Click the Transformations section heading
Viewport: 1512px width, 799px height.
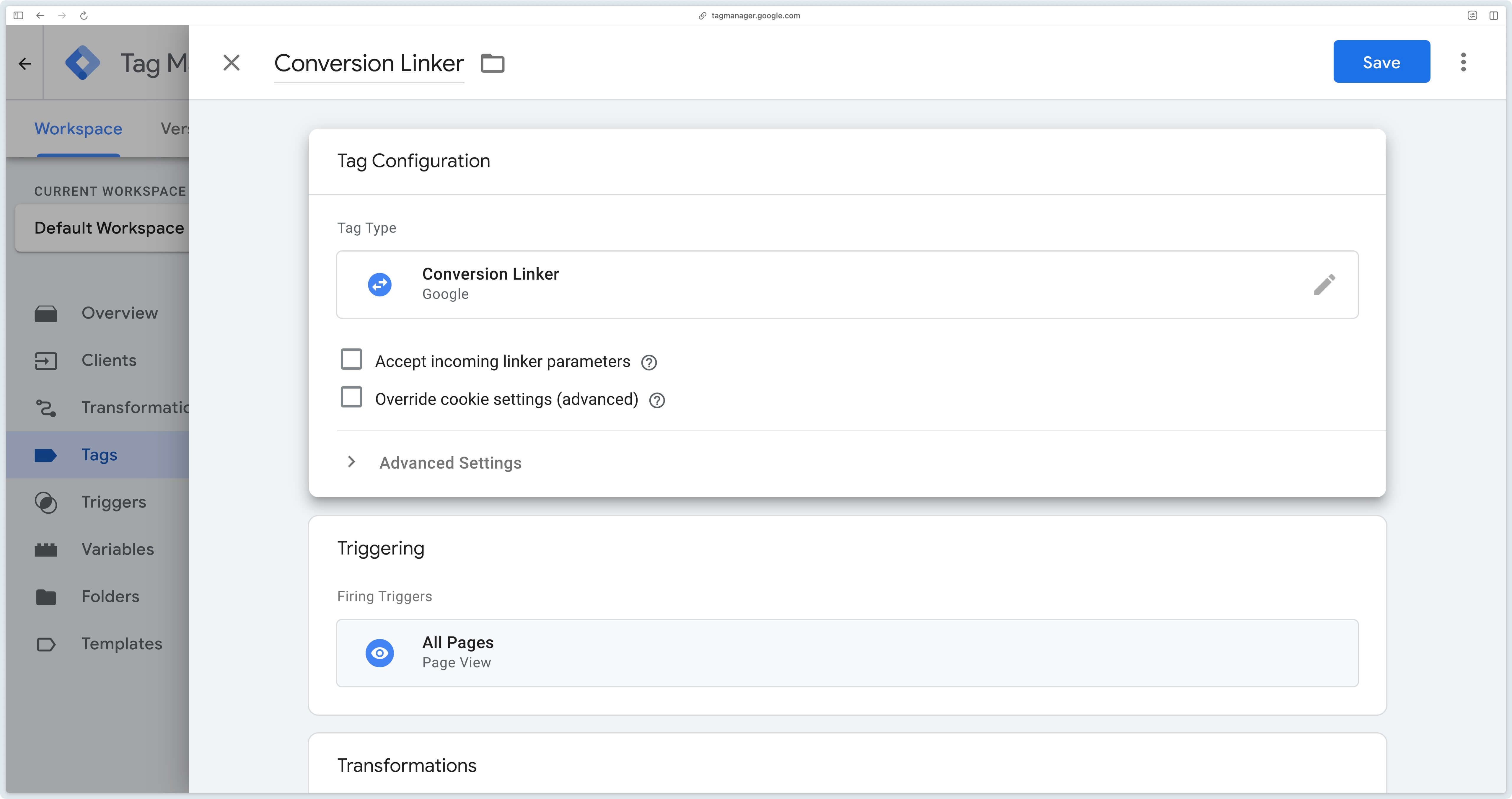point(406,765)
